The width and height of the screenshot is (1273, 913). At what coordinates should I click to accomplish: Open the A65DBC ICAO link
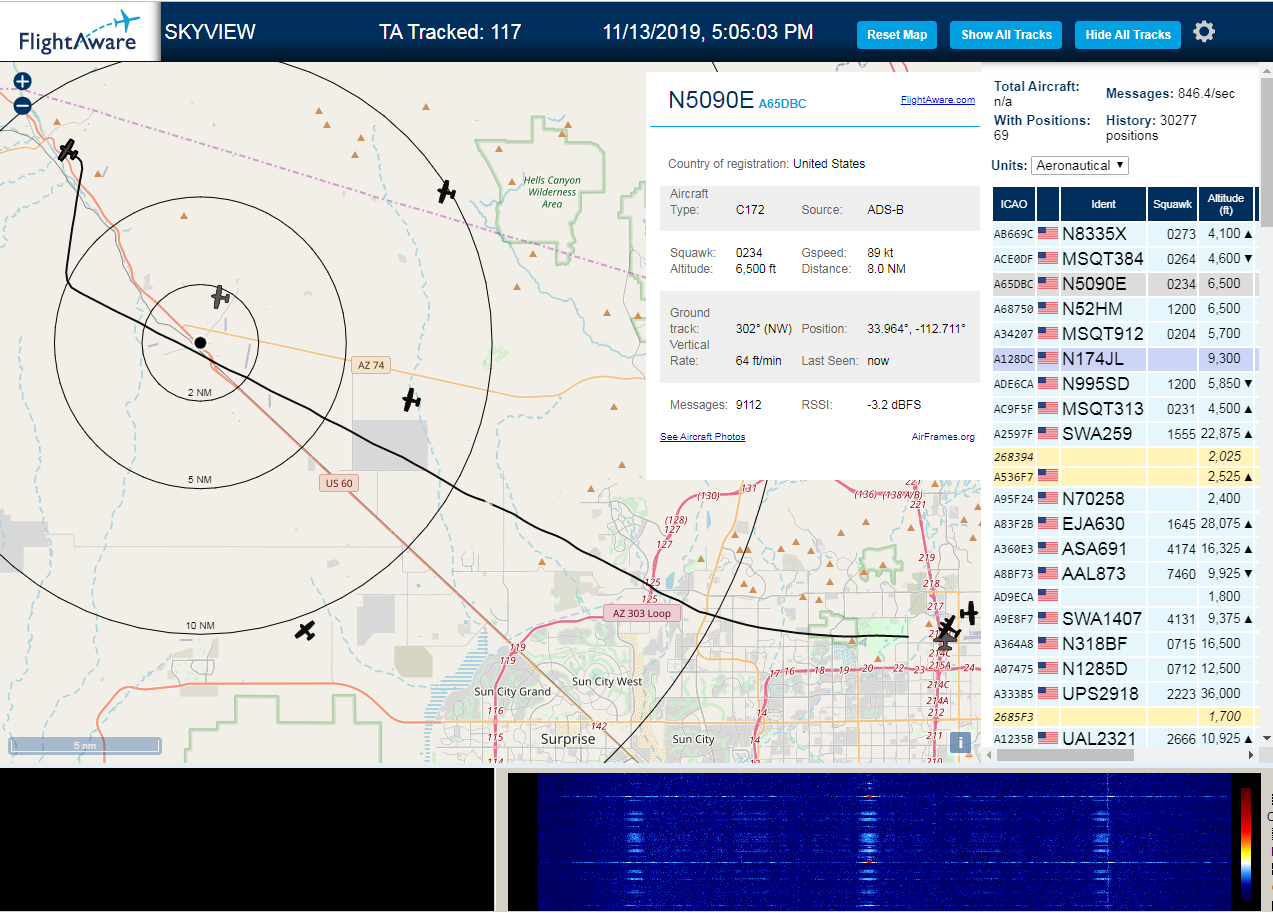[x=782, y=103]
